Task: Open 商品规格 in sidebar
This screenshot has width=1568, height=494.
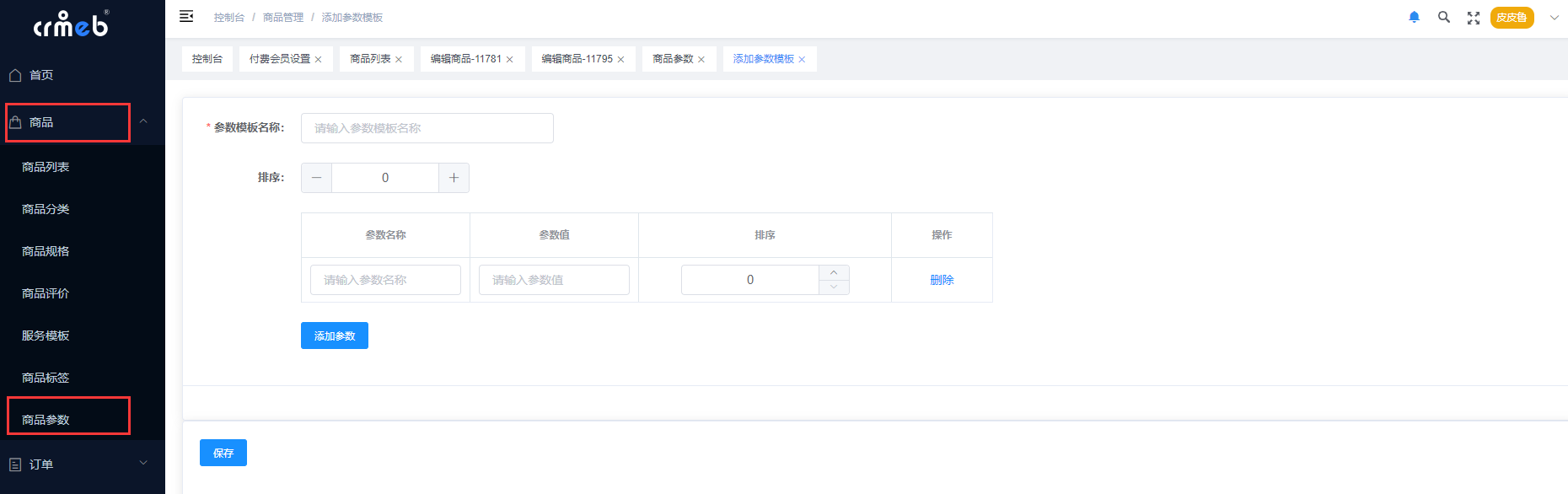Action: pos(46,251)
